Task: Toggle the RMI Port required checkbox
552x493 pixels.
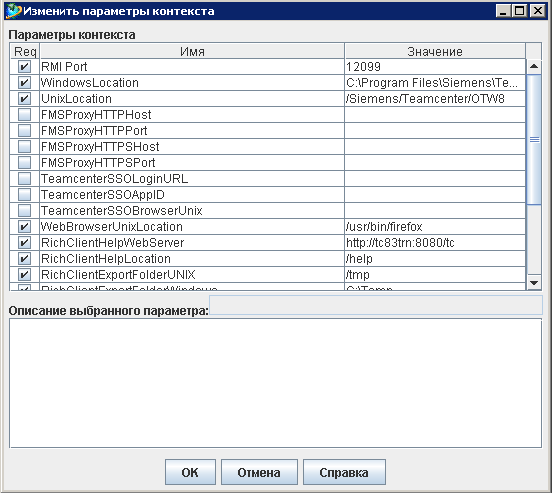Action: point(24,66)
